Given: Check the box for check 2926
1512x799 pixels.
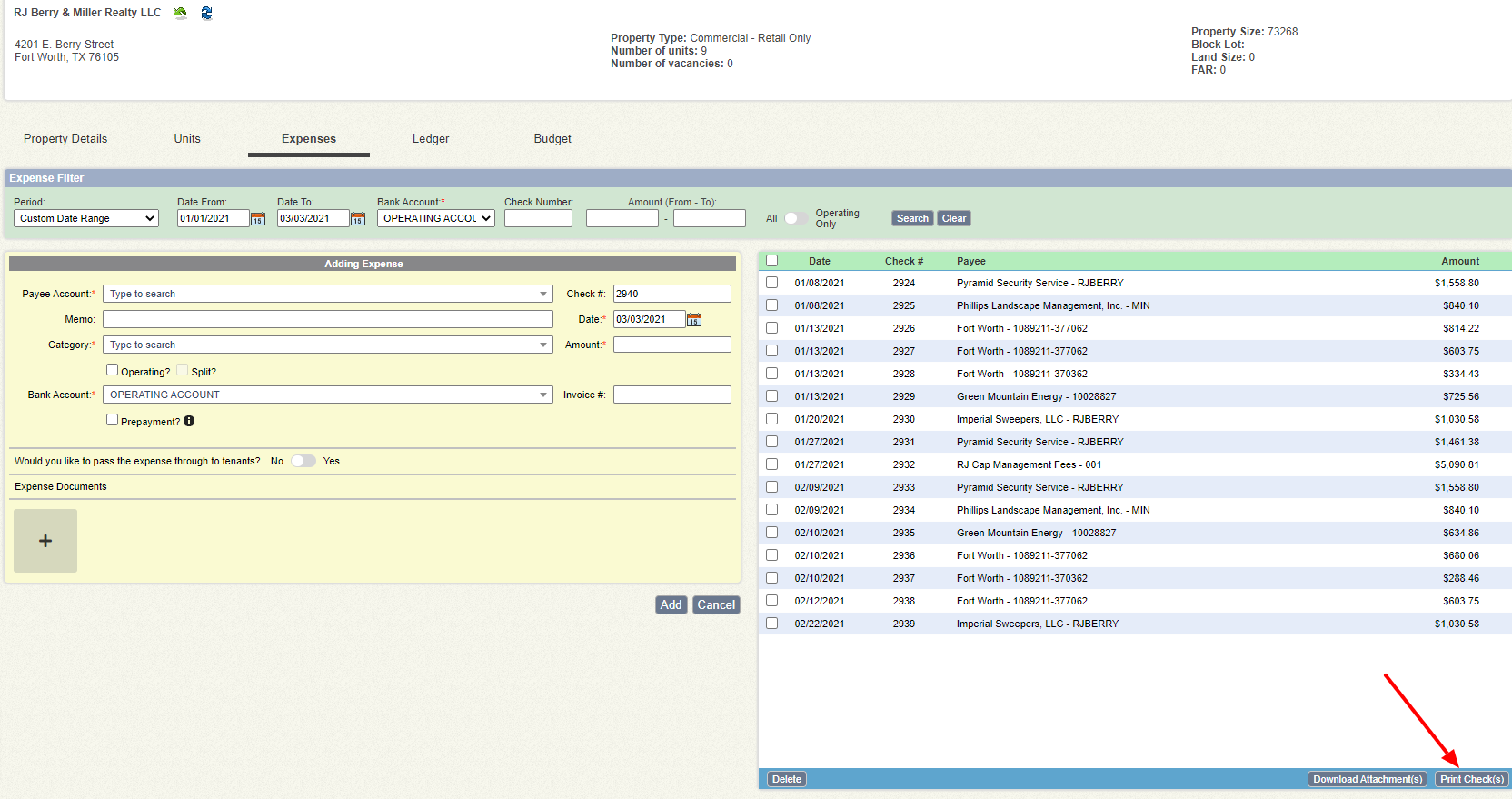Looking at the screenshot, I should point(771,328).
